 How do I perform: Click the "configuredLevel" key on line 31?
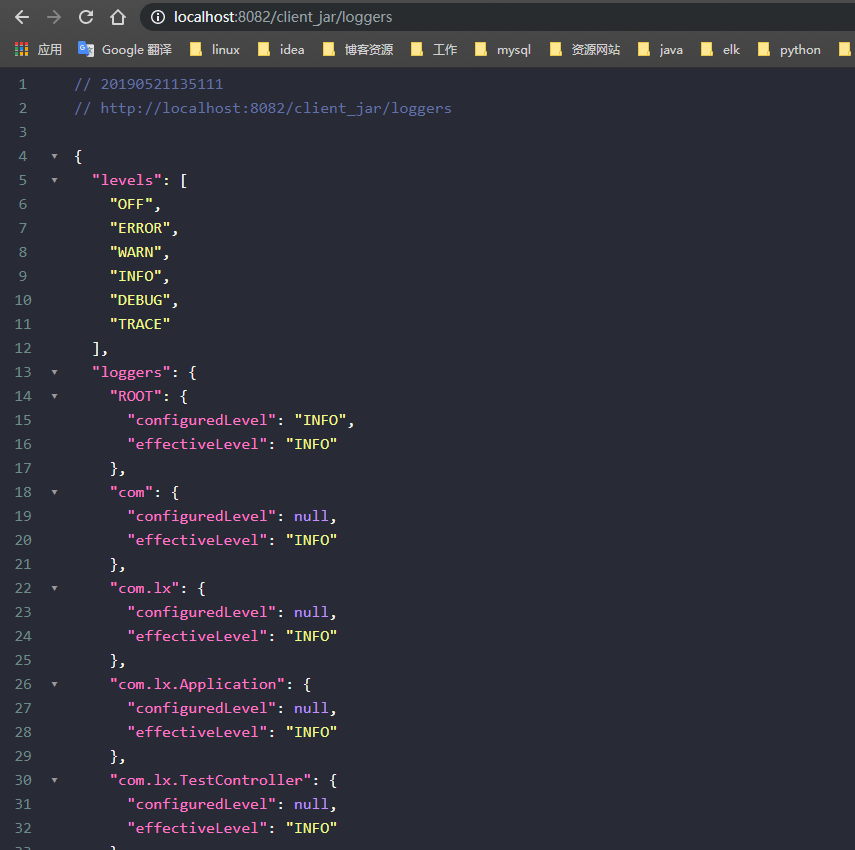tap(202, 804)
